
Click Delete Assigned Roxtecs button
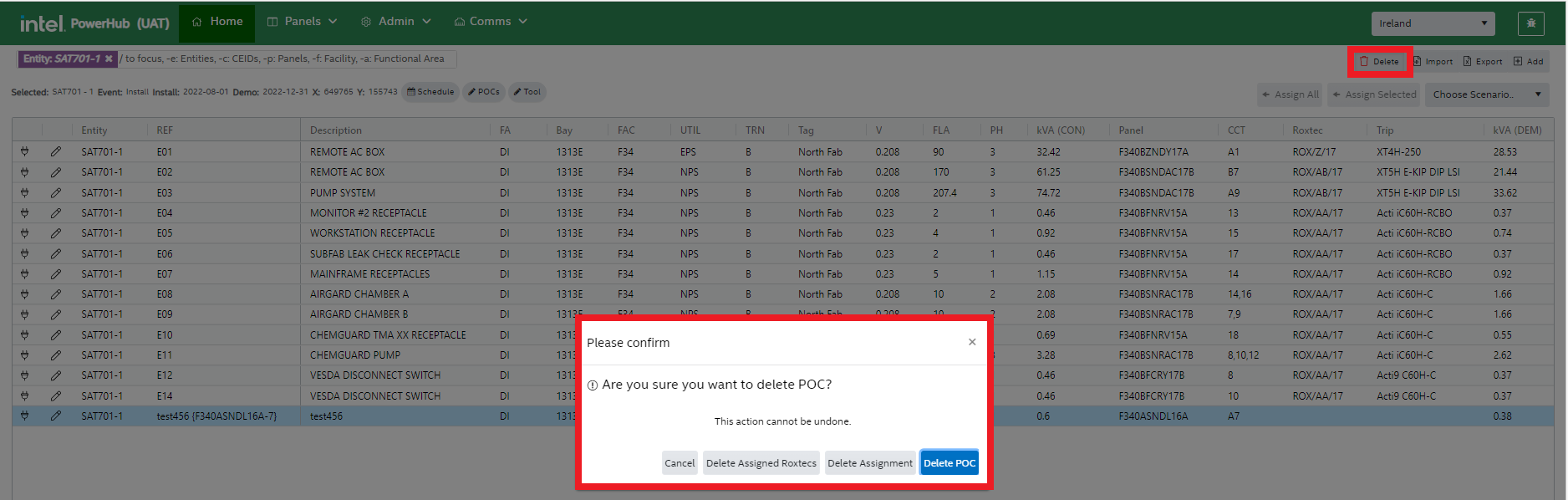pyautogui.click(x=761, y=463)
